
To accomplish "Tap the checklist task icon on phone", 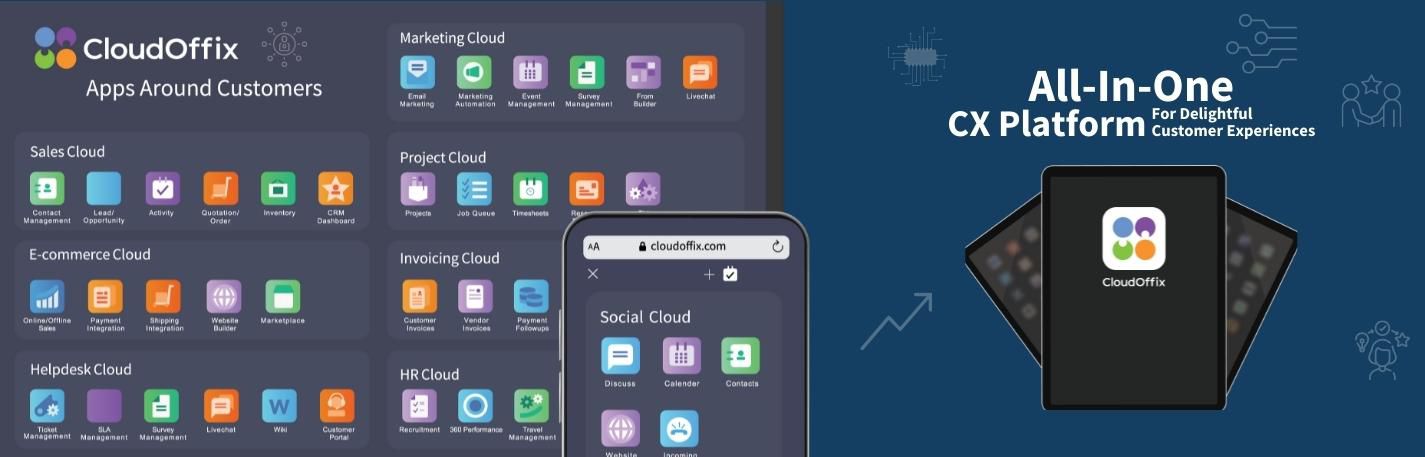I will (x=730, y=273).
